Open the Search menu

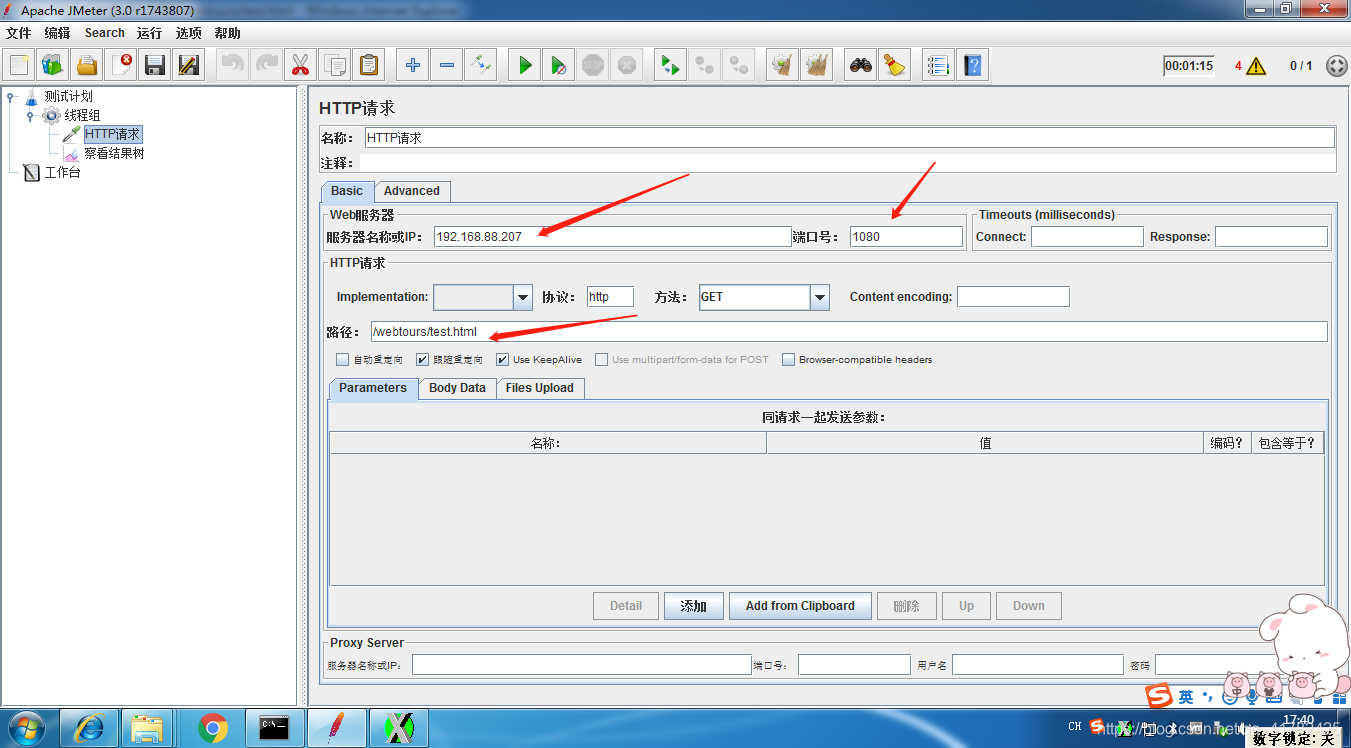104,33
